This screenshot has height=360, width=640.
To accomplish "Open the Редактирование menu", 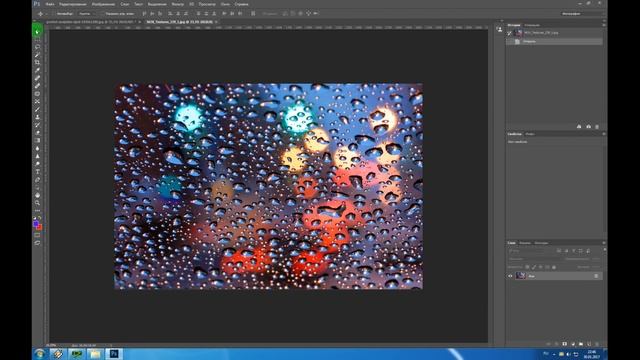I will click(x=73, y=4).
